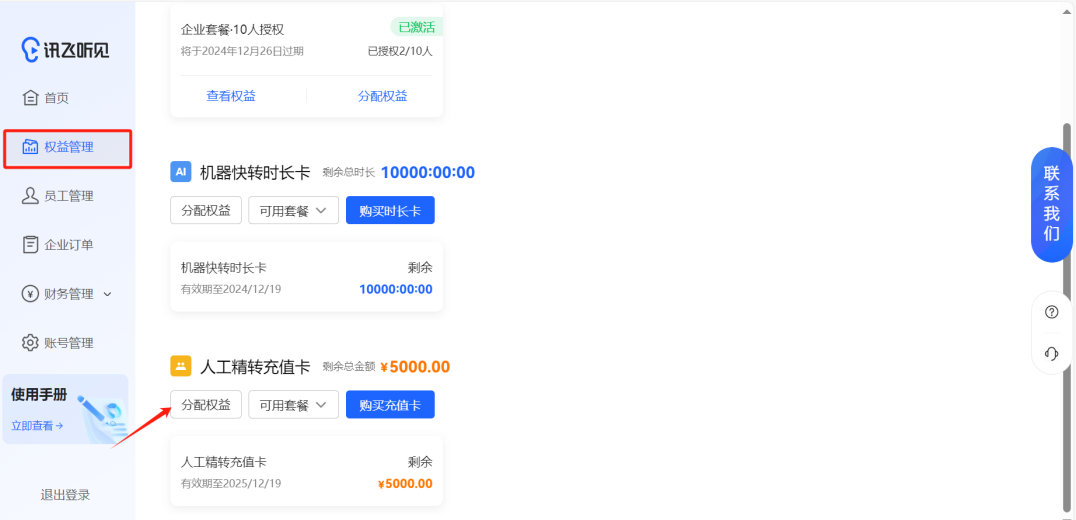Screen dimensions: 1076x520
Task: Expand the 财务管理 submenu chevron
Action: [108, 294]
